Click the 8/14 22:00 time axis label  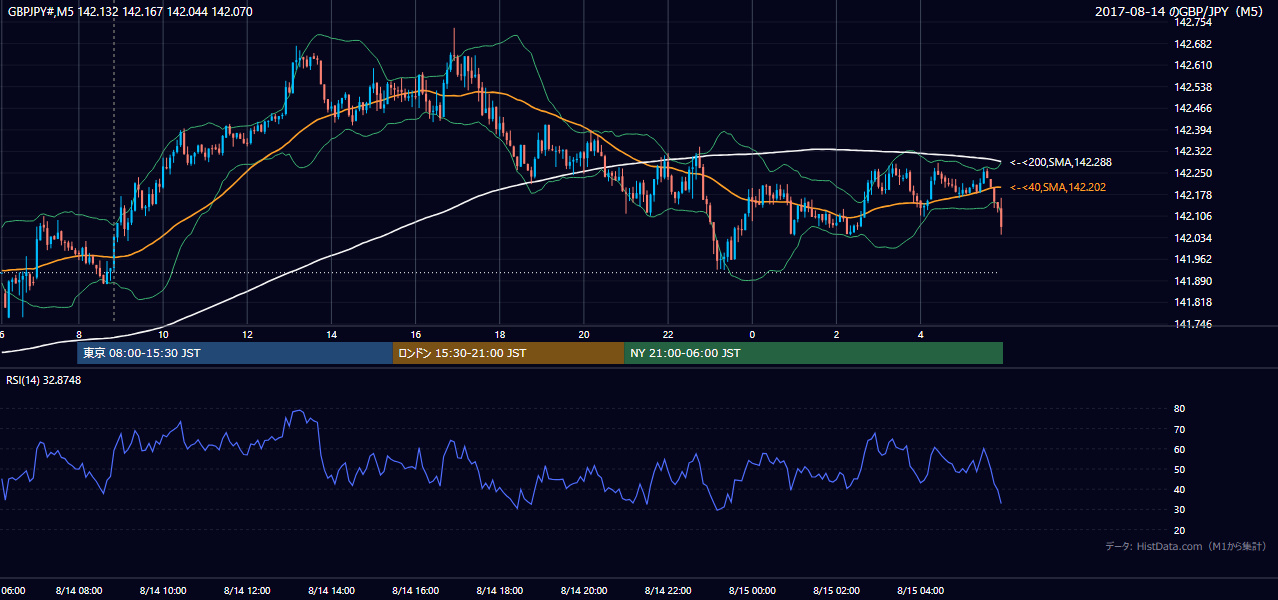click(667, 590)
